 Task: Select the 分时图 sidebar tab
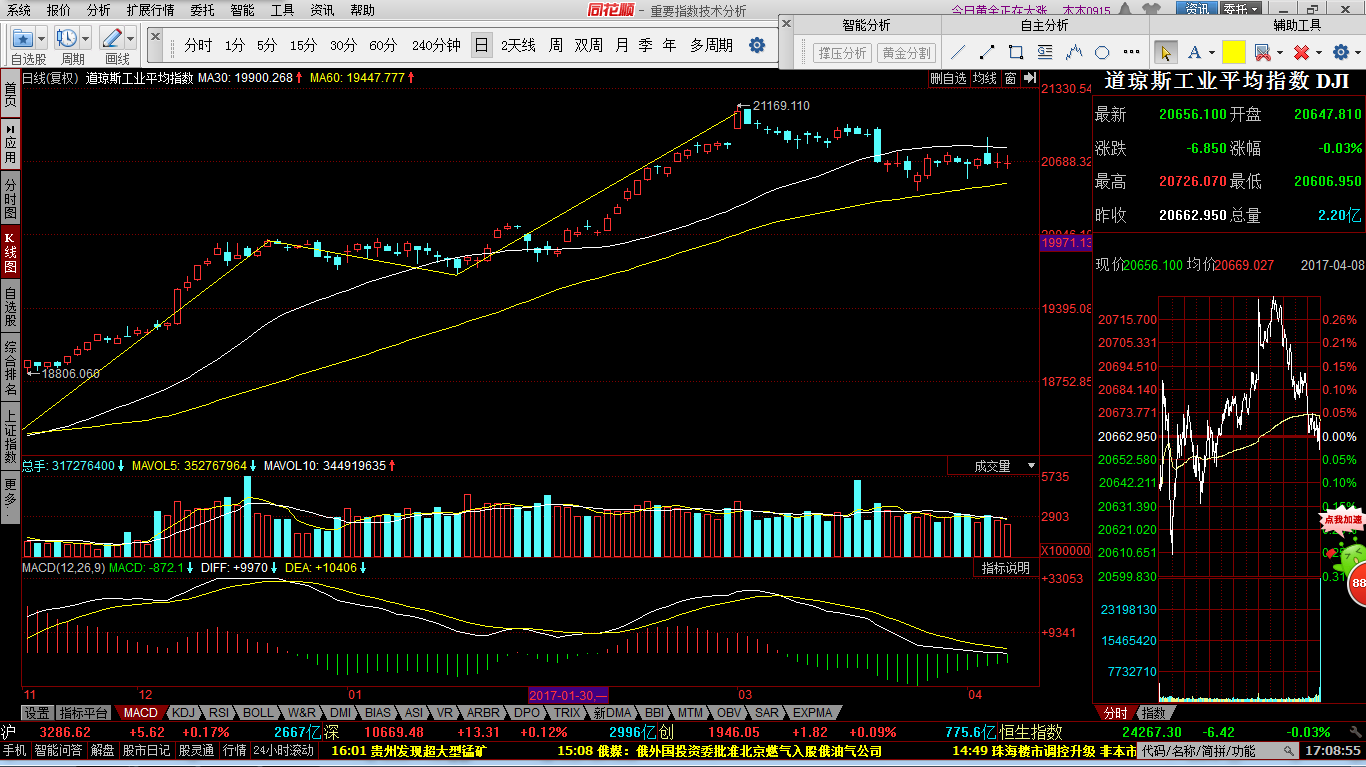[x=10, y=199]
